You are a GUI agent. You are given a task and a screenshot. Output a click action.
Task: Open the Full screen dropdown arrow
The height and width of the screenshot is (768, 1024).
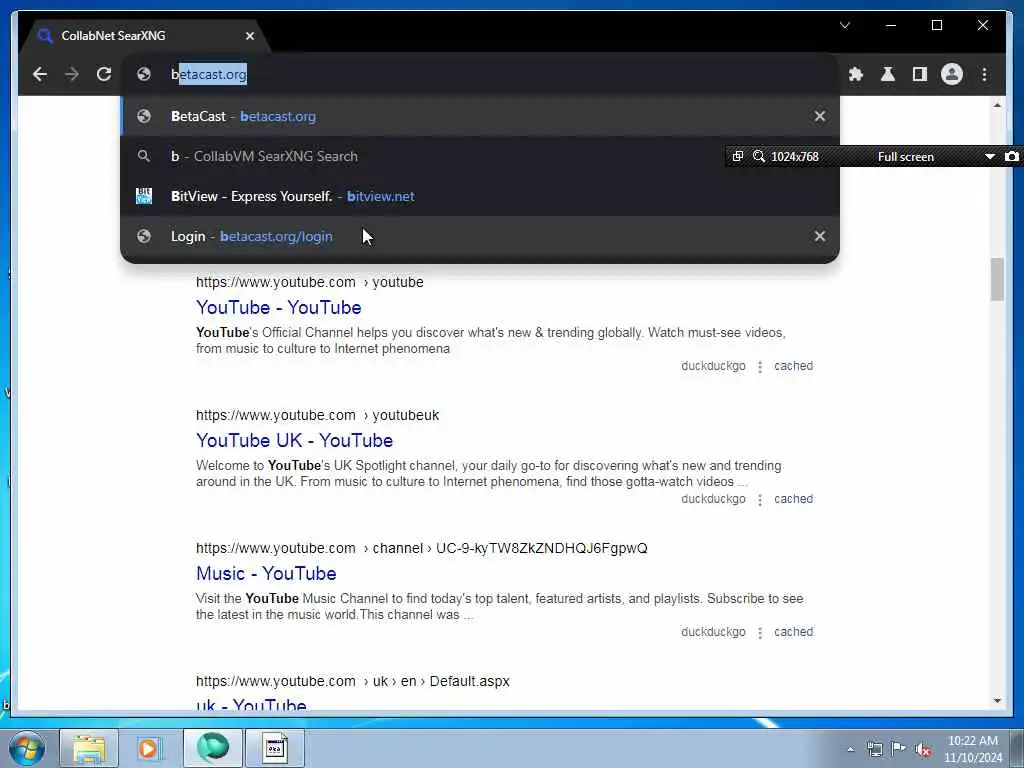[989, 157]
